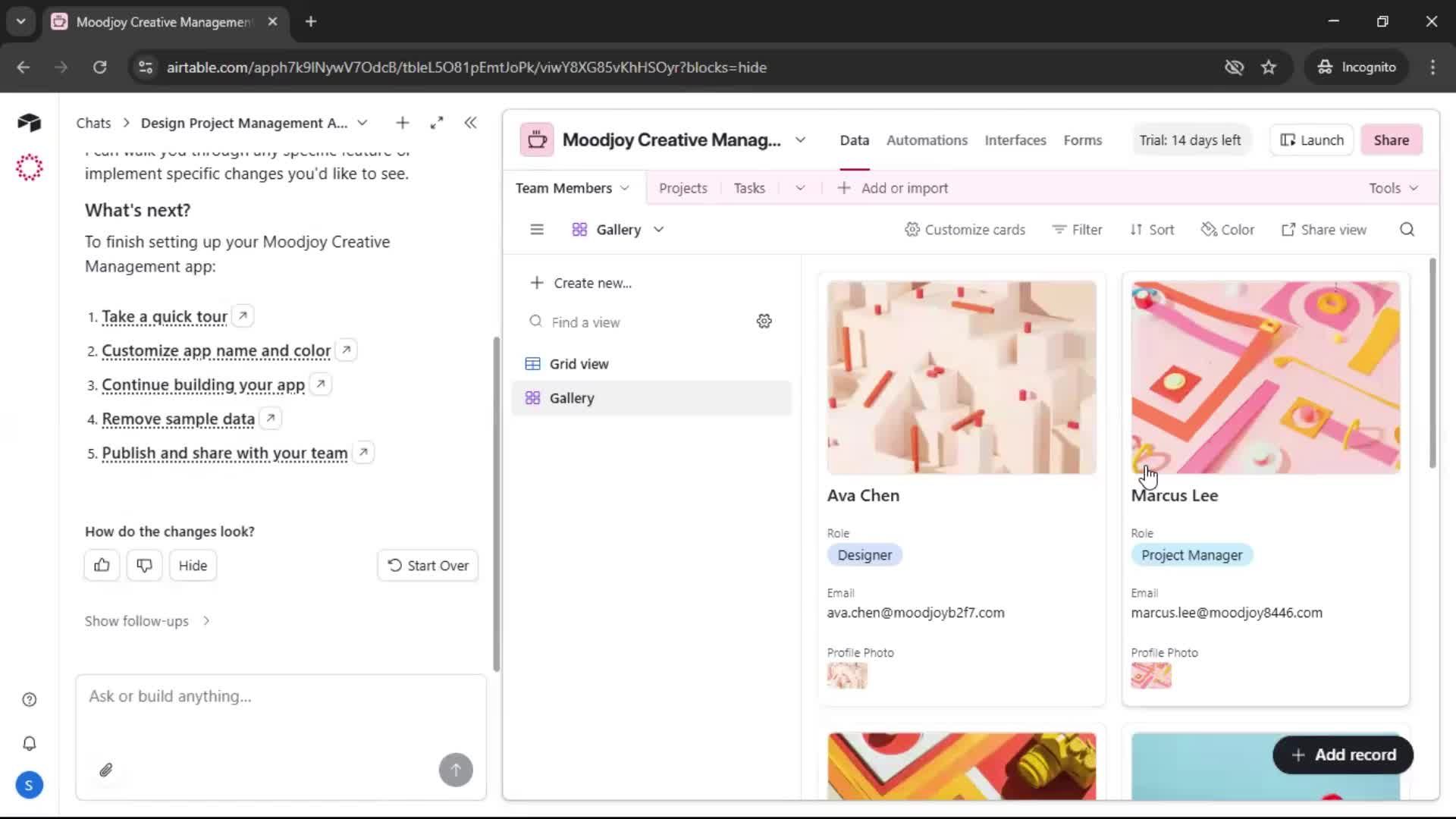This screenshot has height=819, width=1456.
Task: Open the Color option
Action: point(1228,230)
